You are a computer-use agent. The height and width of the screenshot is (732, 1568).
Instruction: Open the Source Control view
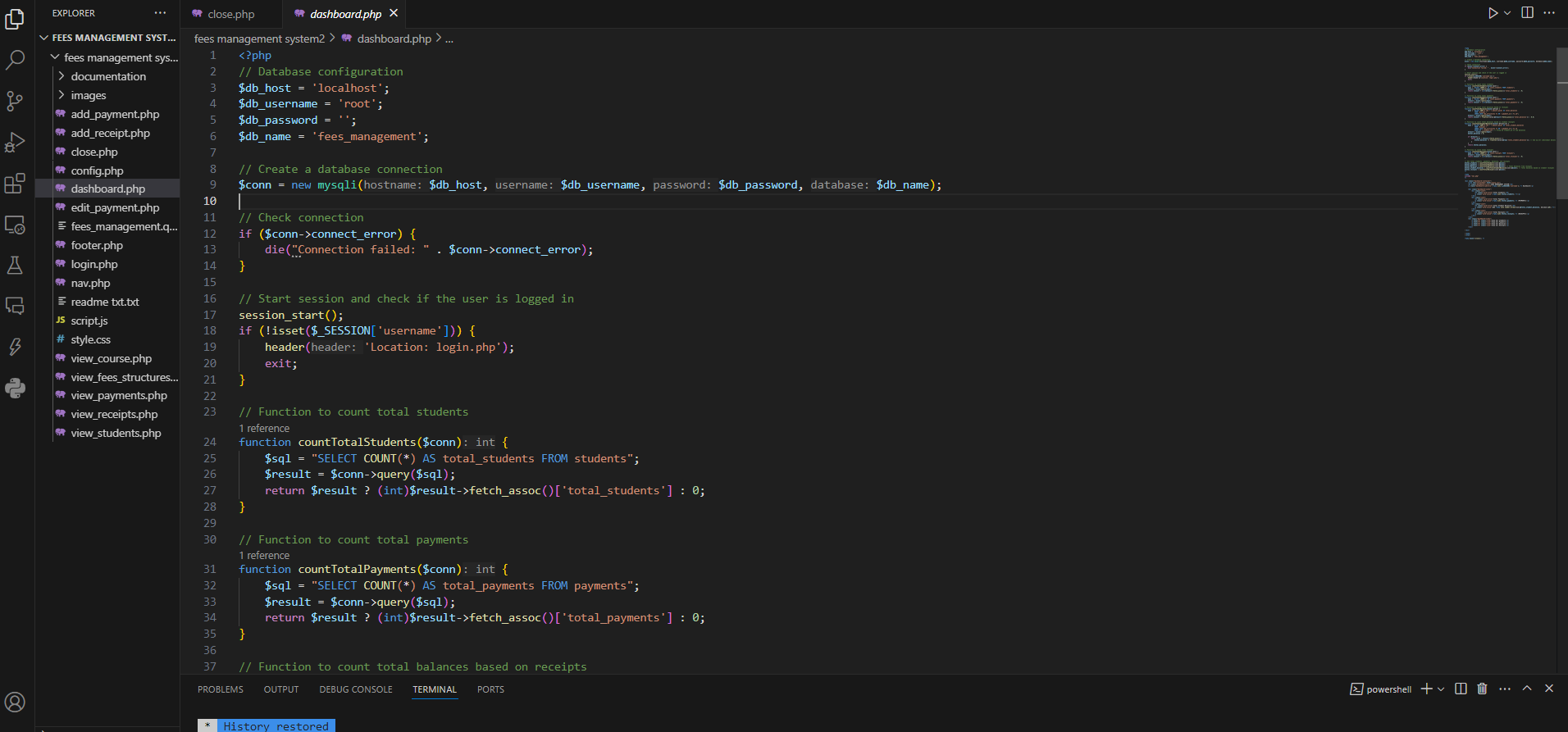15,101
